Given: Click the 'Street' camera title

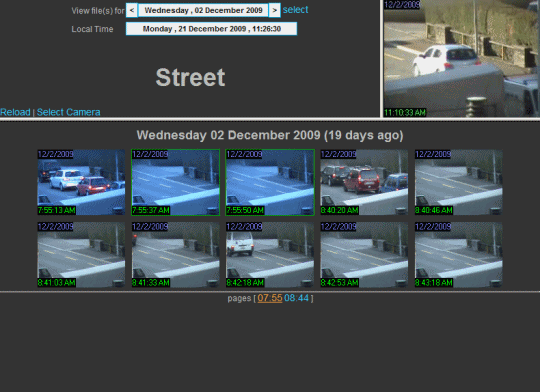Looking at the screenshot, I should pyautogui.click(x=190, y=77).
